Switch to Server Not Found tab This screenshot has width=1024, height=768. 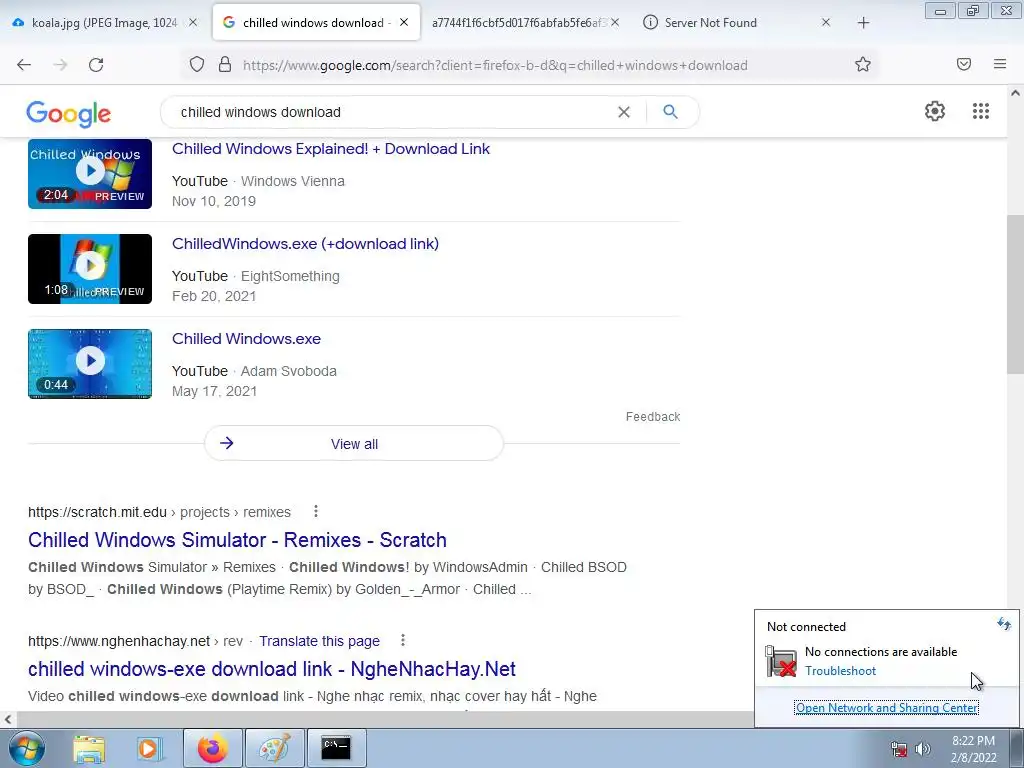pos(711,23)
